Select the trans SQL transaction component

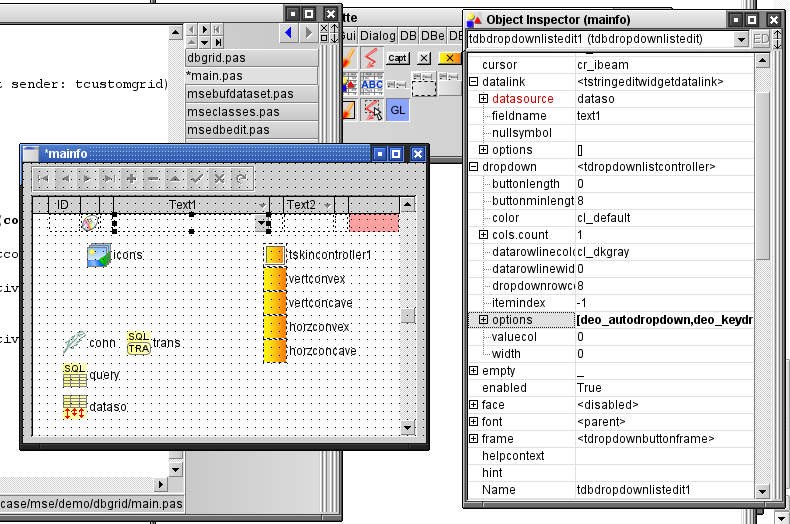click(138, 343)
